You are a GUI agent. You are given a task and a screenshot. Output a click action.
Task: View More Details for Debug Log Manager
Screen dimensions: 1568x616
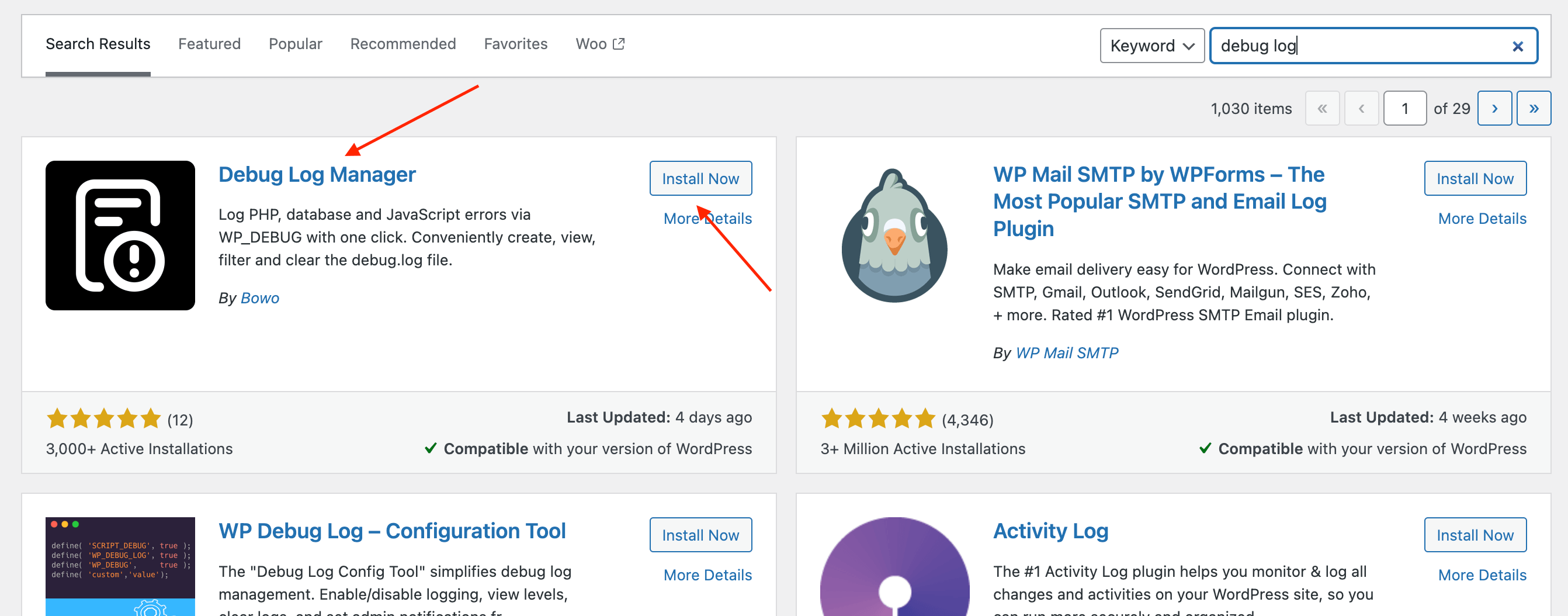(x=707, y=219)
